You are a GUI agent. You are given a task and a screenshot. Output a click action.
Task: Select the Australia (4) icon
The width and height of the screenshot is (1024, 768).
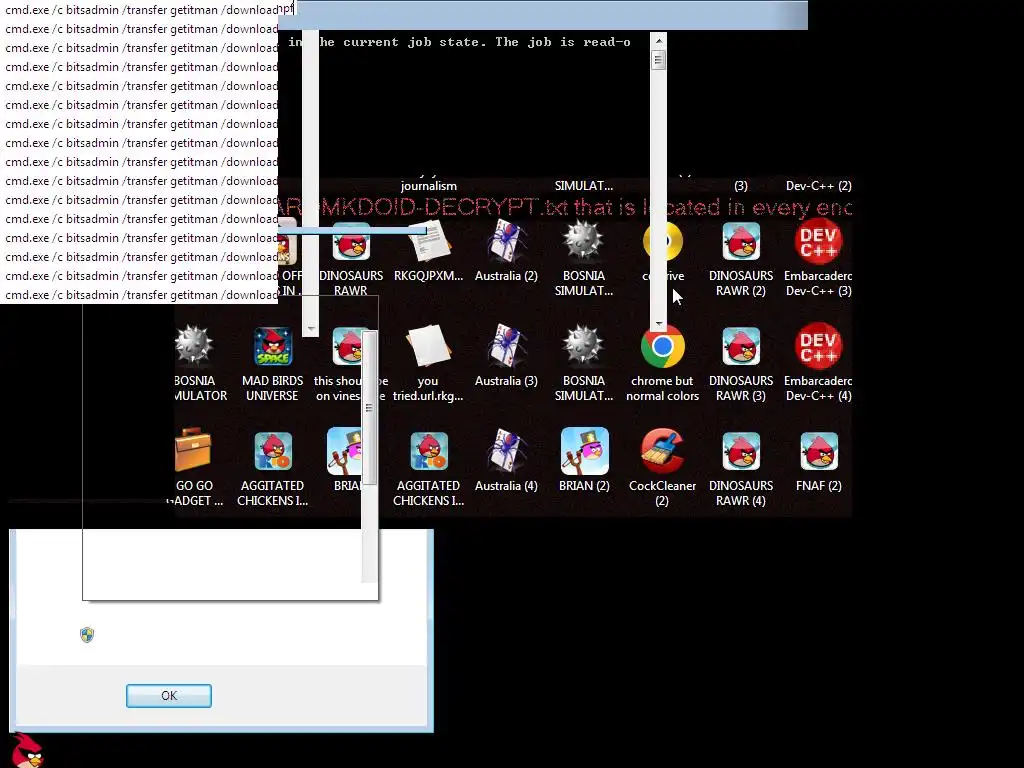tap(506, 450)
